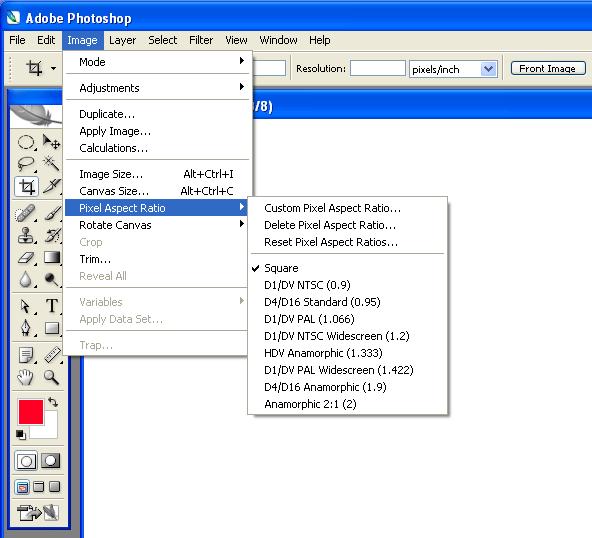Open the Edit menu
The width and height of the screenshot is (592, 538).
[46, 40]
